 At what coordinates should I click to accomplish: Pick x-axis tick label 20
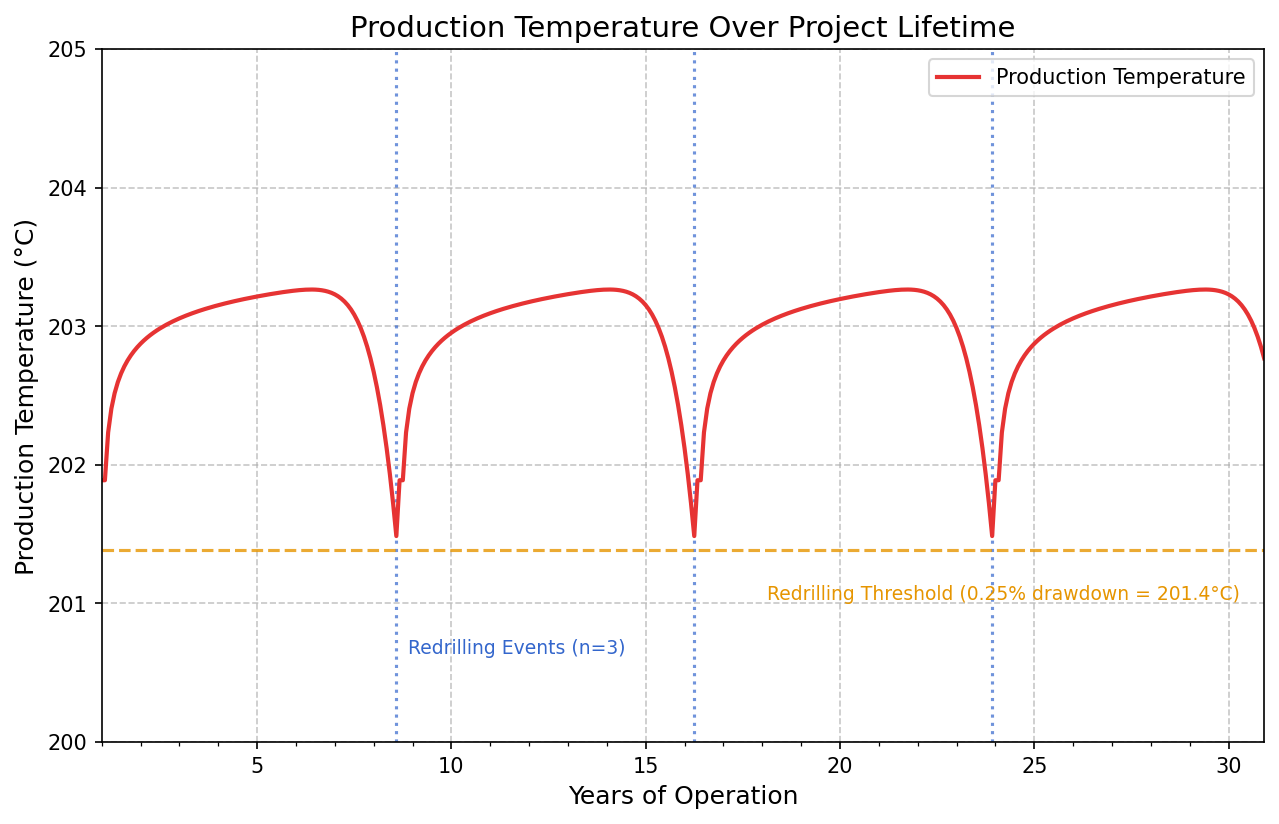click(x=840, y=765)
